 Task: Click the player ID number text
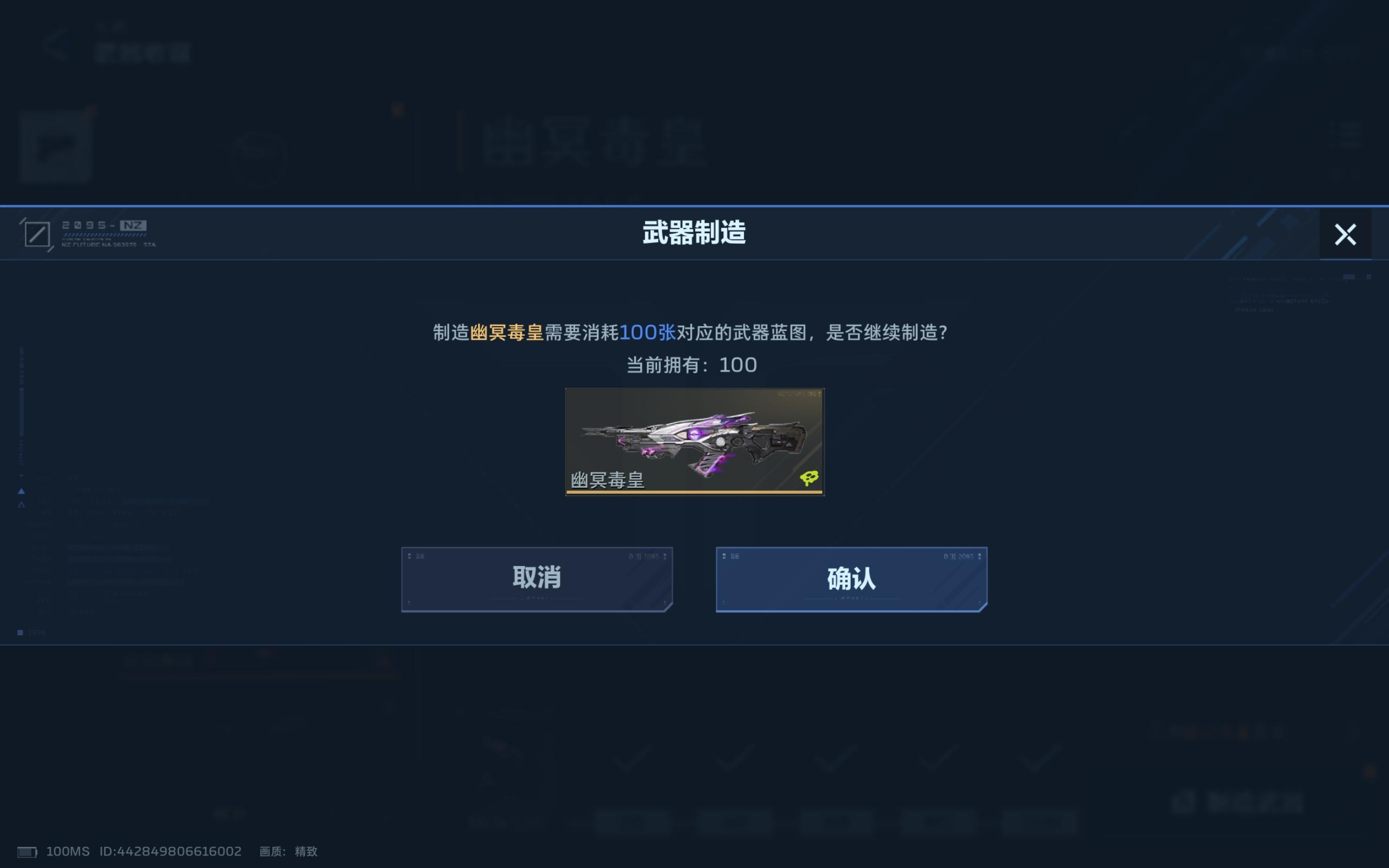(170, 851)
